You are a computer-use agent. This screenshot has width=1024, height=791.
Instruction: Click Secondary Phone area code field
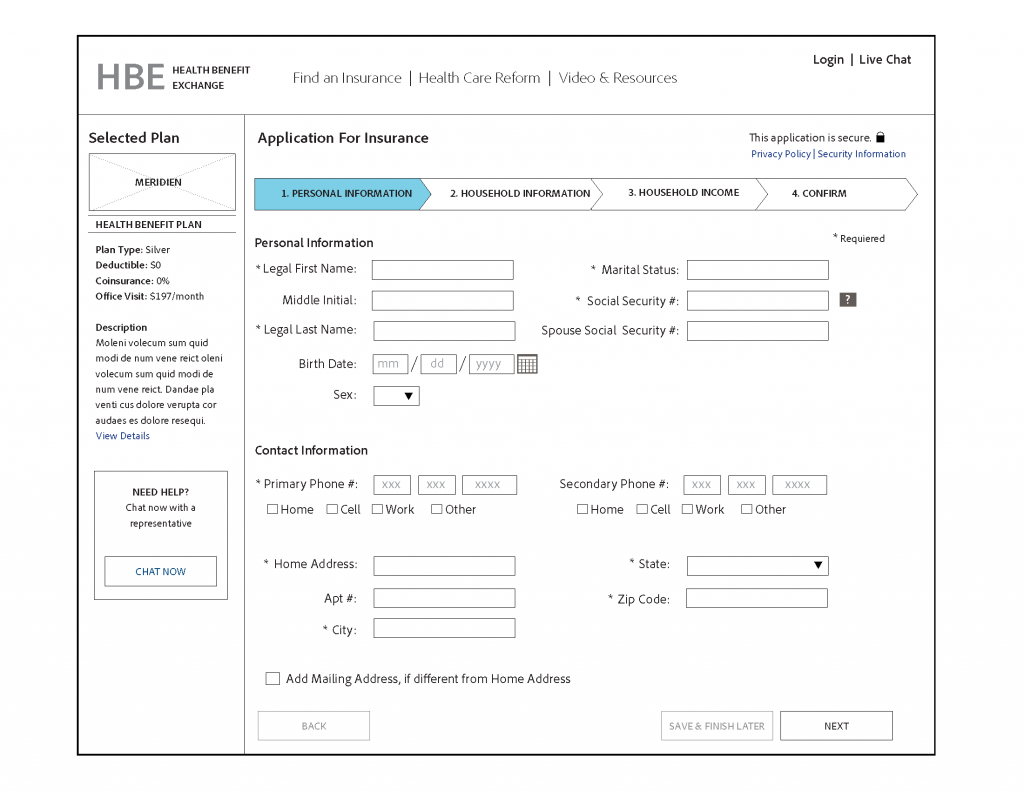pos(702,485)
